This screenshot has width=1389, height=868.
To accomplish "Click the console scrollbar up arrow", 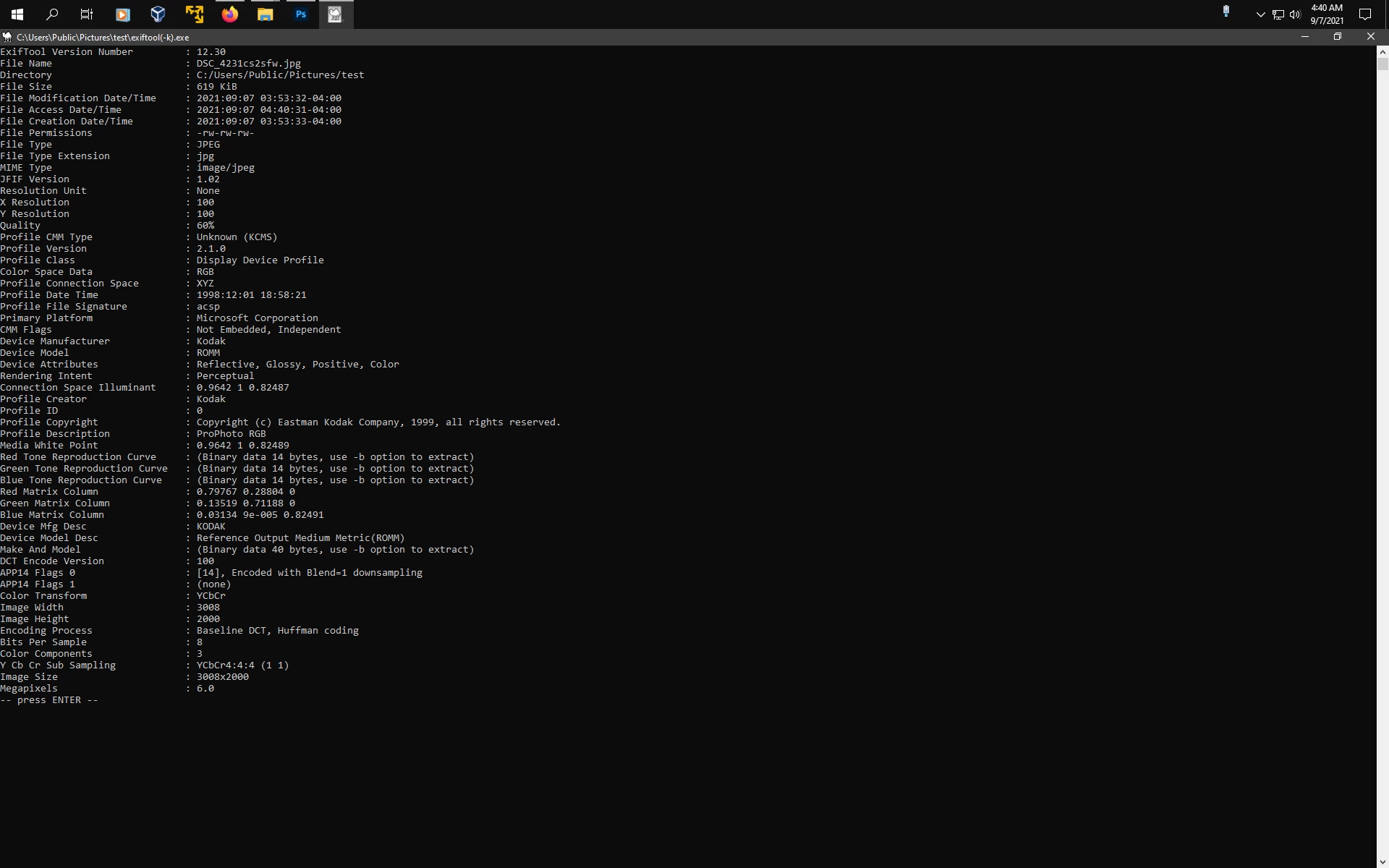I will 1382,52.
